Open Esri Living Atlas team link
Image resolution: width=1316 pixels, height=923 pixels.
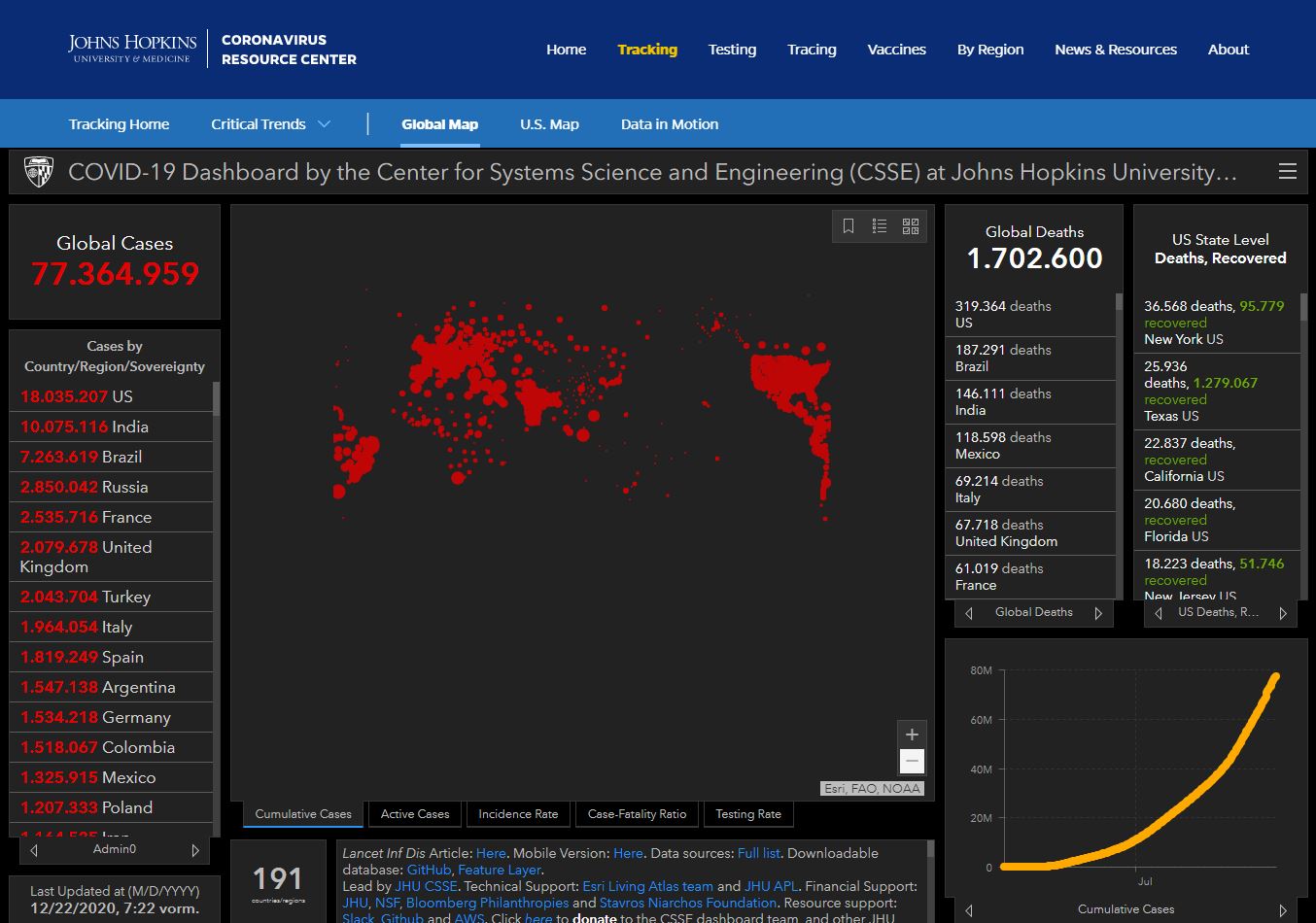tap(647, 886)
